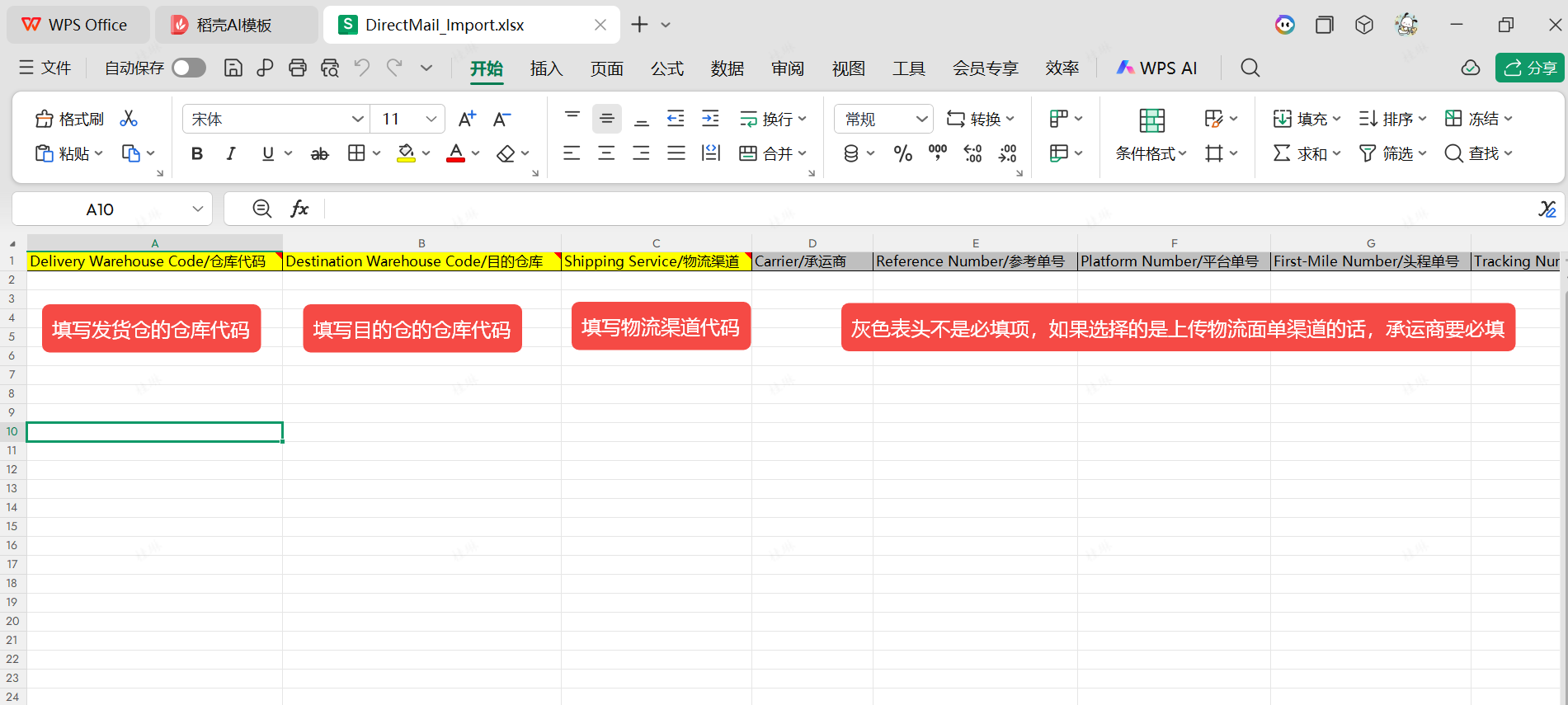Expand the Name Box dropdown

(198, 209)
